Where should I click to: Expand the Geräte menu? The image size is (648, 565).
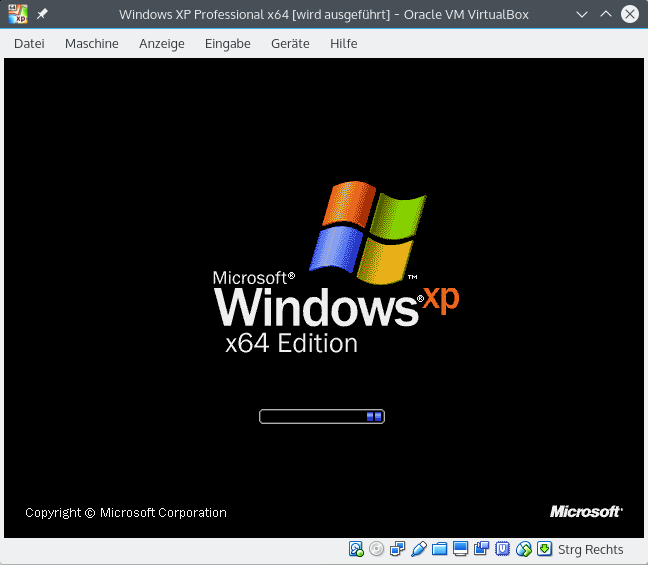(x=290, y=44)
